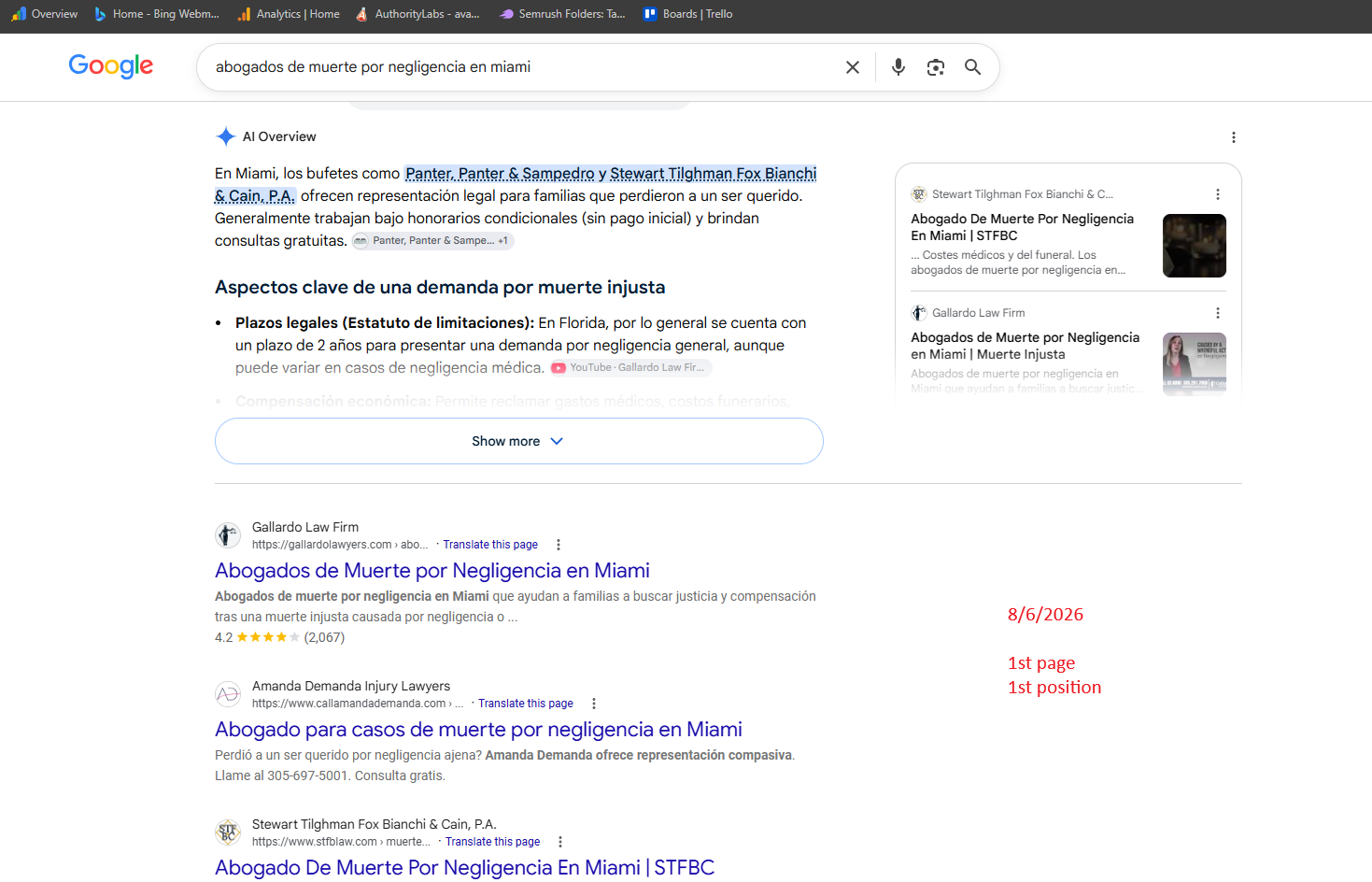Open the Semrush Folders bookmark
The height and width of the screenshot is (882, 1372).
[x=562, y=14]
